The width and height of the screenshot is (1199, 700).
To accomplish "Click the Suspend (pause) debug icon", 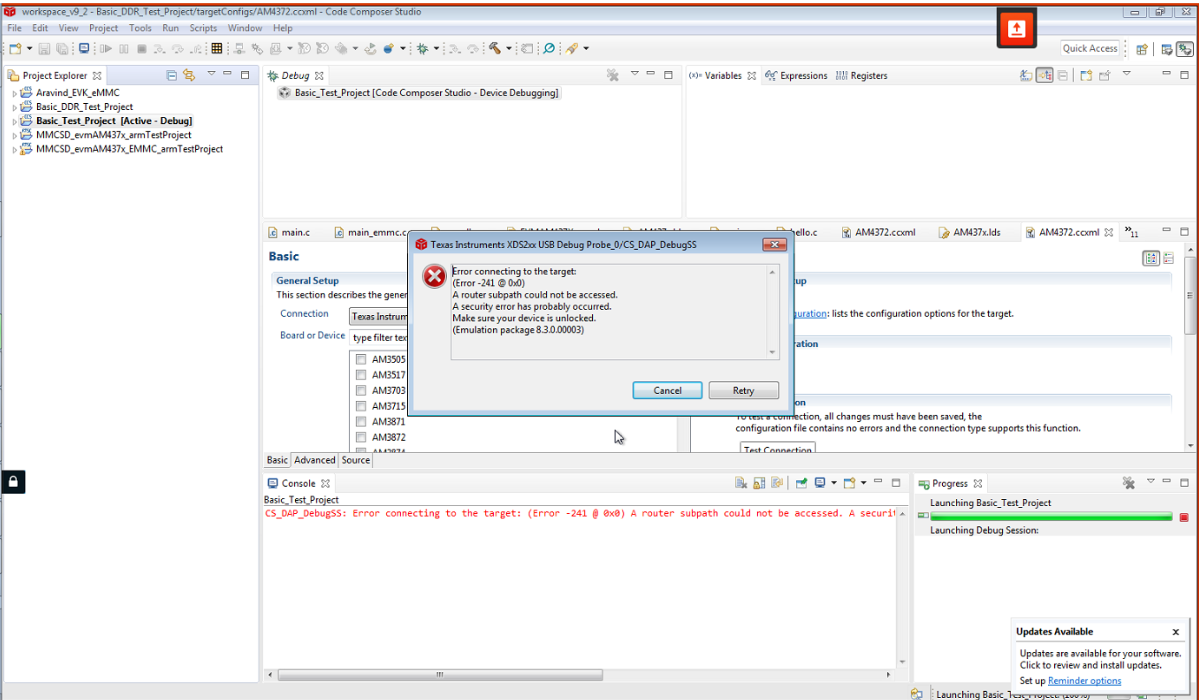I will [122, 48].
